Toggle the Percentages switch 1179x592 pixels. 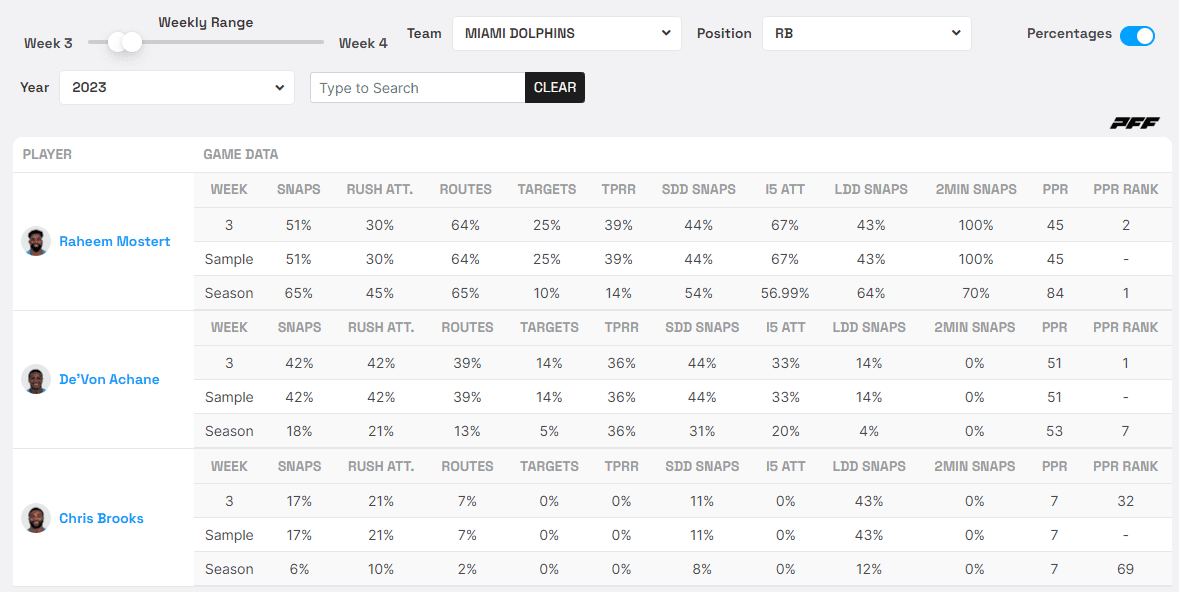coord(1137,35)
